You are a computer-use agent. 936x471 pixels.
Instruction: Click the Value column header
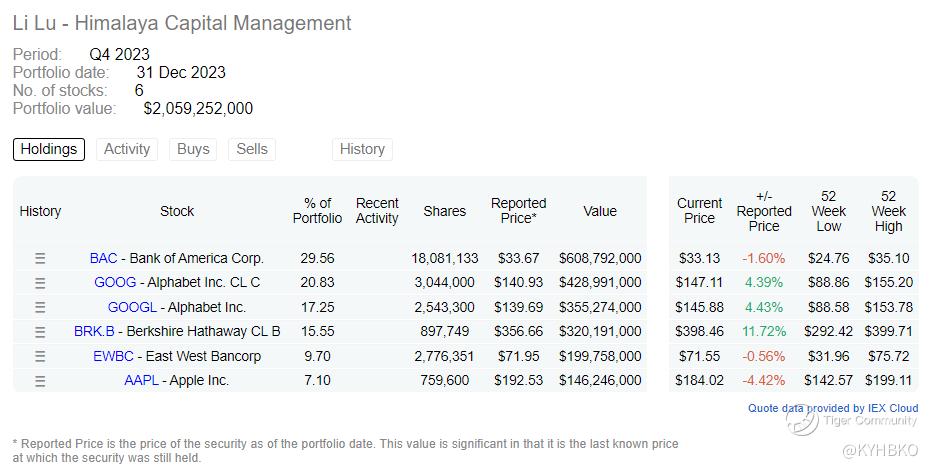[x=600, y=211]
